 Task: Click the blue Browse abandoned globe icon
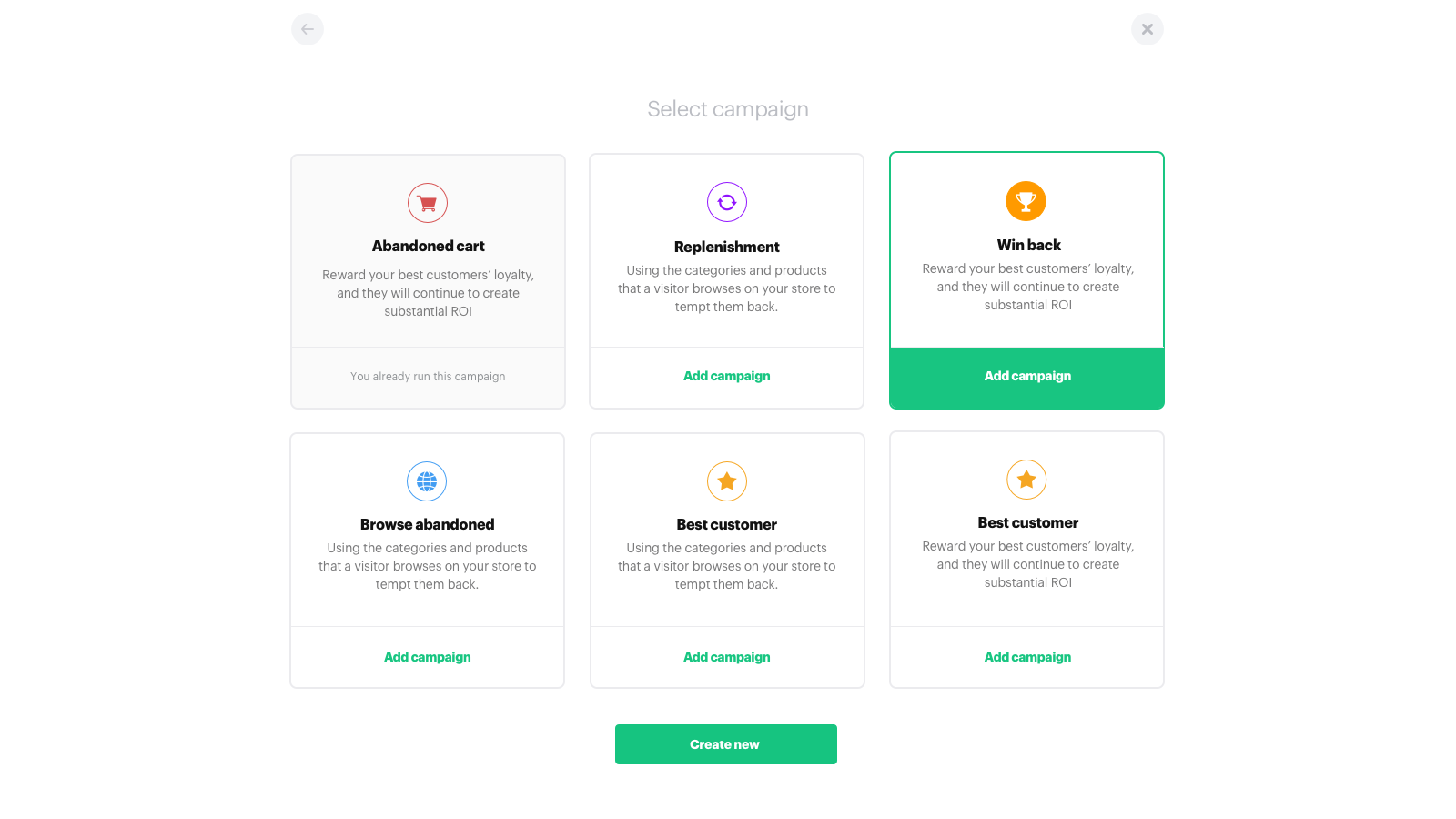pyautogui.click(x=427, y=481)
